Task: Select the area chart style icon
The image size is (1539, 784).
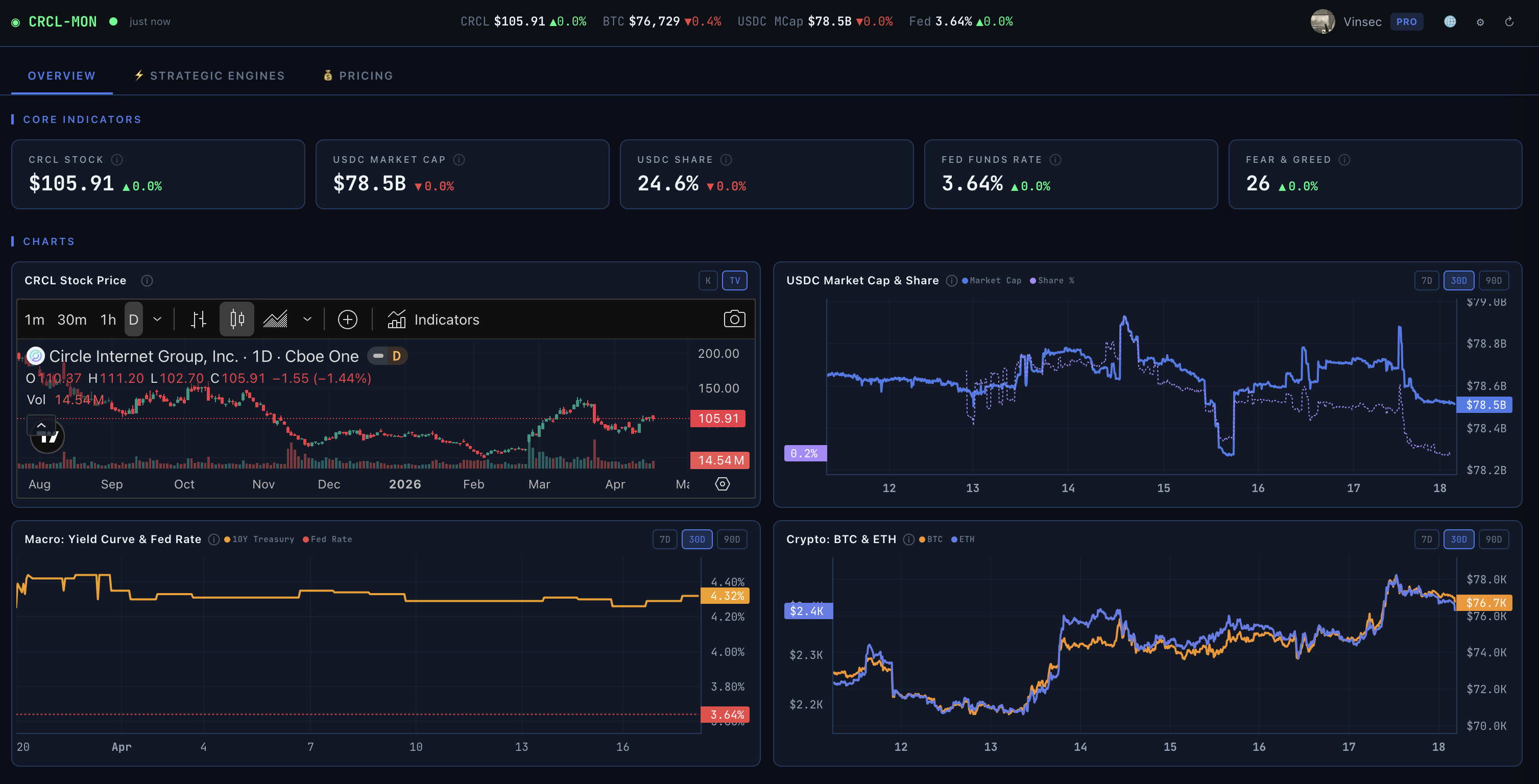Action: click(275, 320)
